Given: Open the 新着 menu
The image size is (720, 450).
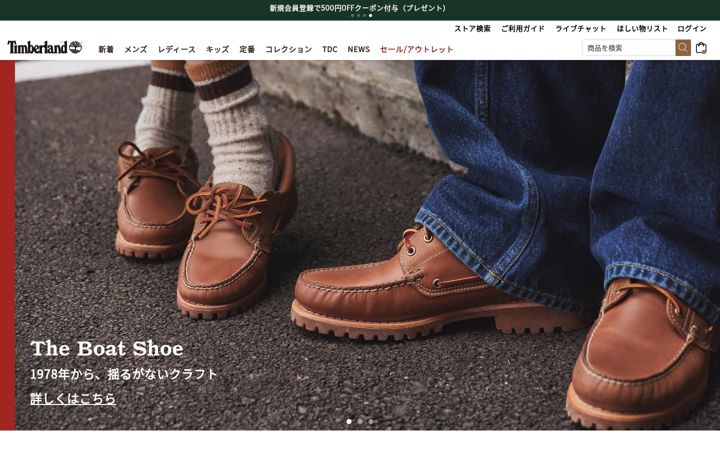Looking at the screenshot, I should [x=106, y=49].
